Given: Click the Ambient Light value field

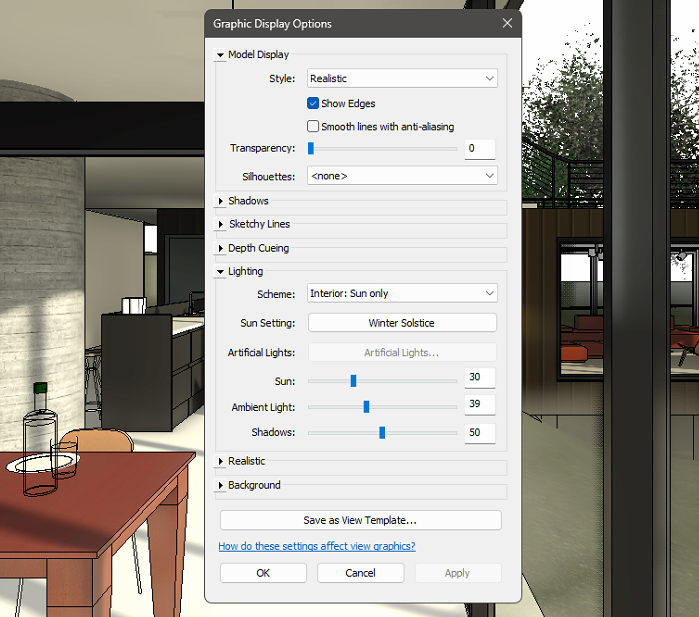Looking at the screenshot, I should pos(479,406).
